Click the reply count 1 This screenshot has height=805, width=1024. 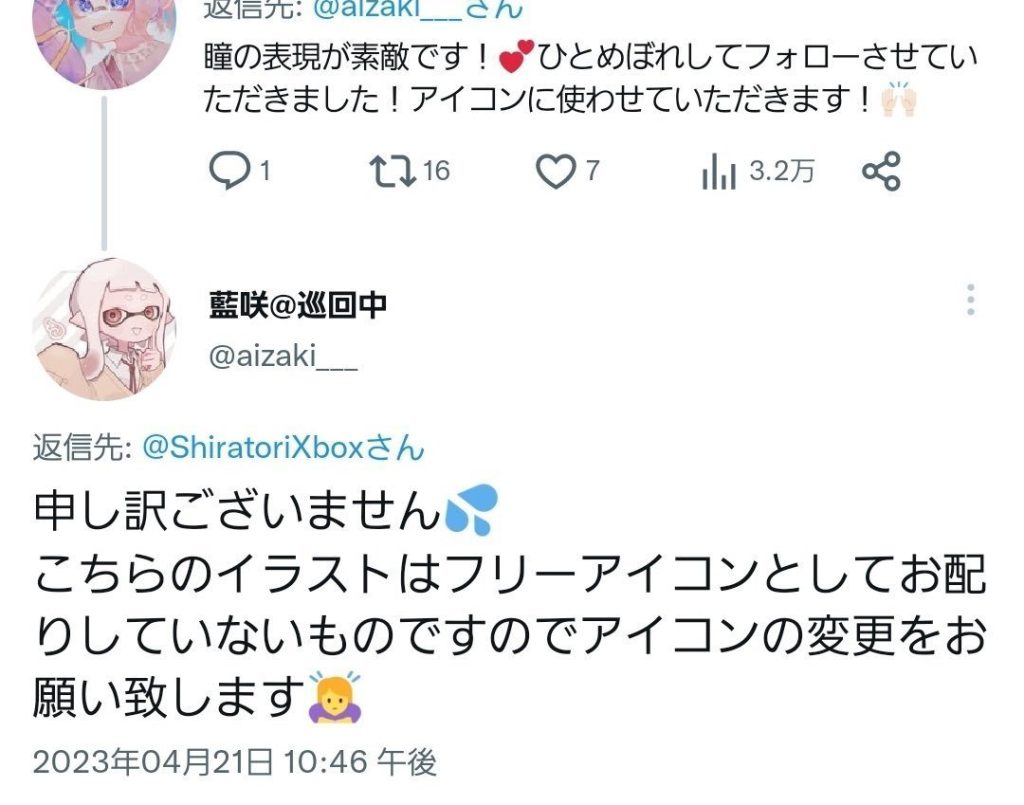(265, 172)
